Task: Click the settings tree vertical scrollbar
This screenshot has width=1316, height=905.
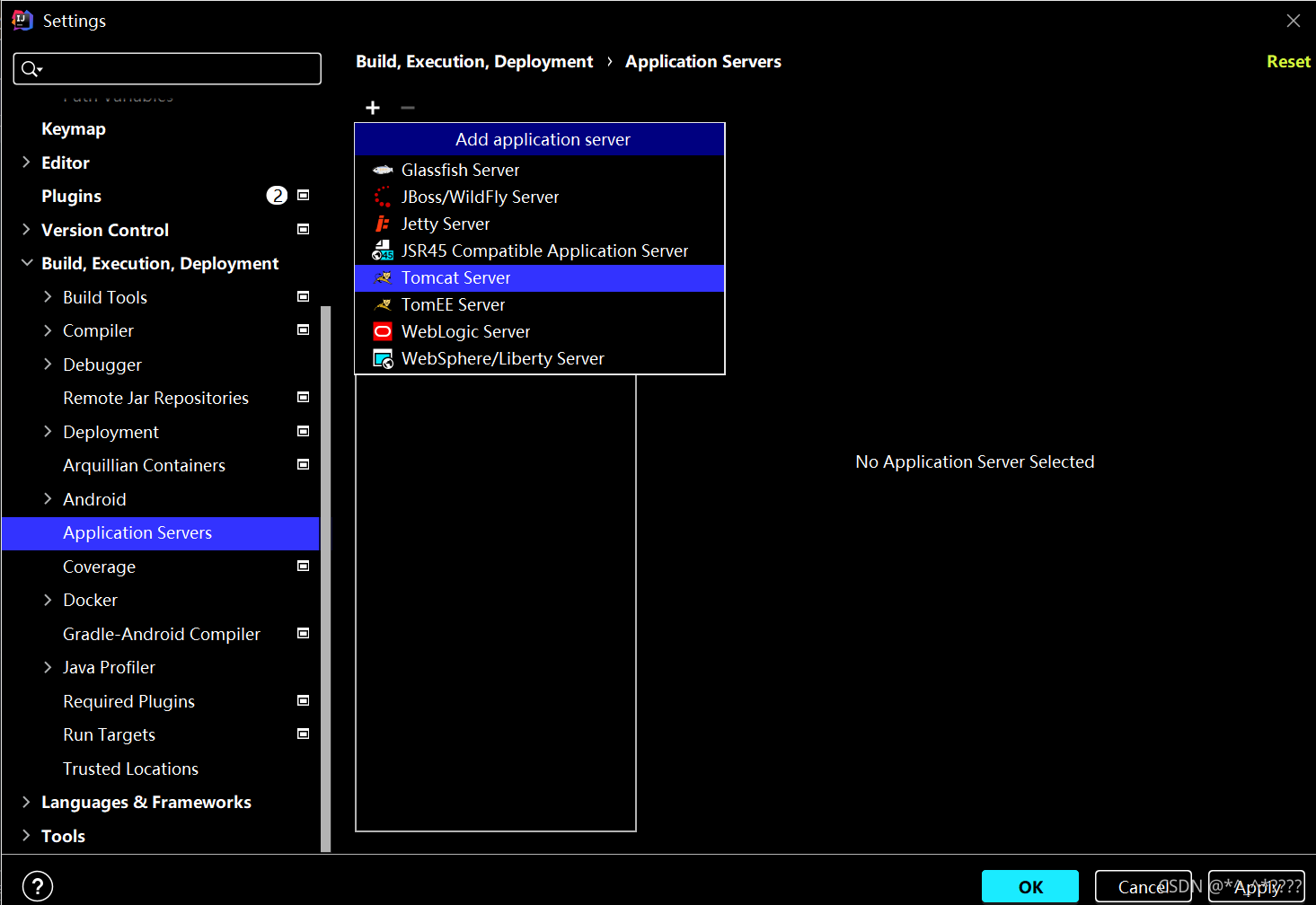Action: point(326,578)
